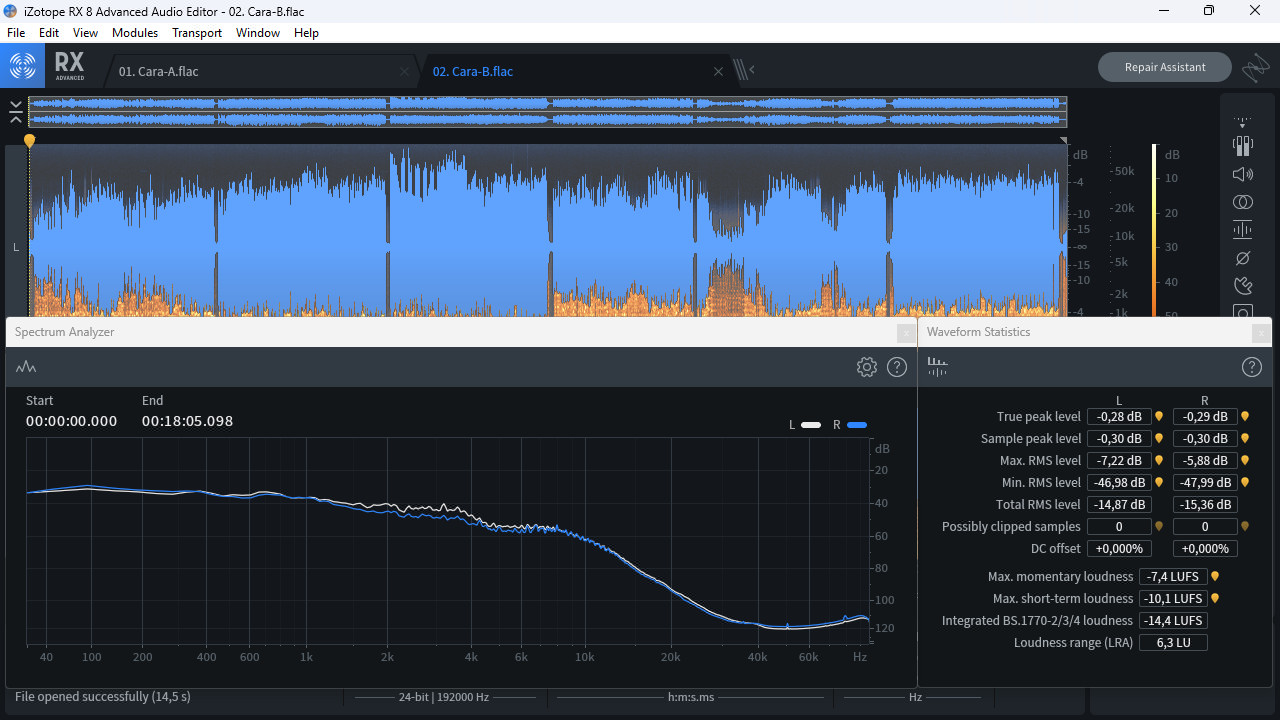Image resolution: width=1280 pixels, height=720 pixels.
Task: Switch to the 01. Cara-A.flac tab
Action: [159, 72]
